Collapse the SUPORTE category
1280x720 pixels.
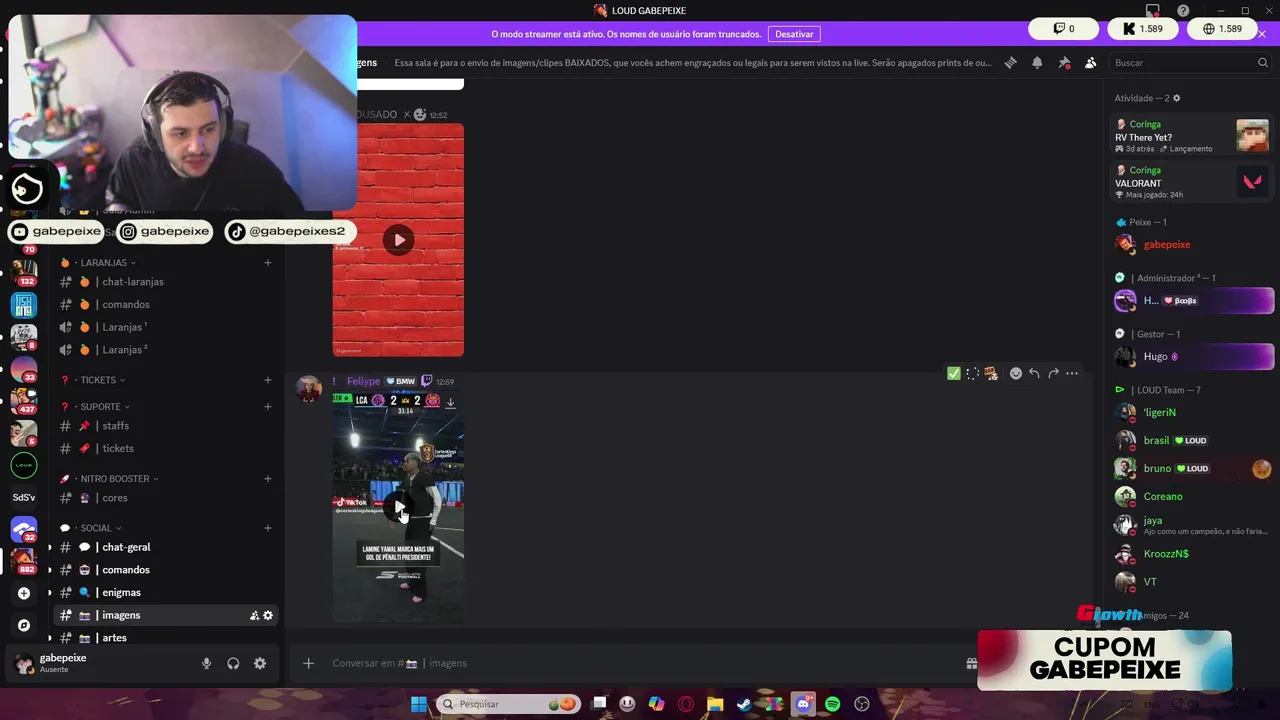tap(100, 407)
